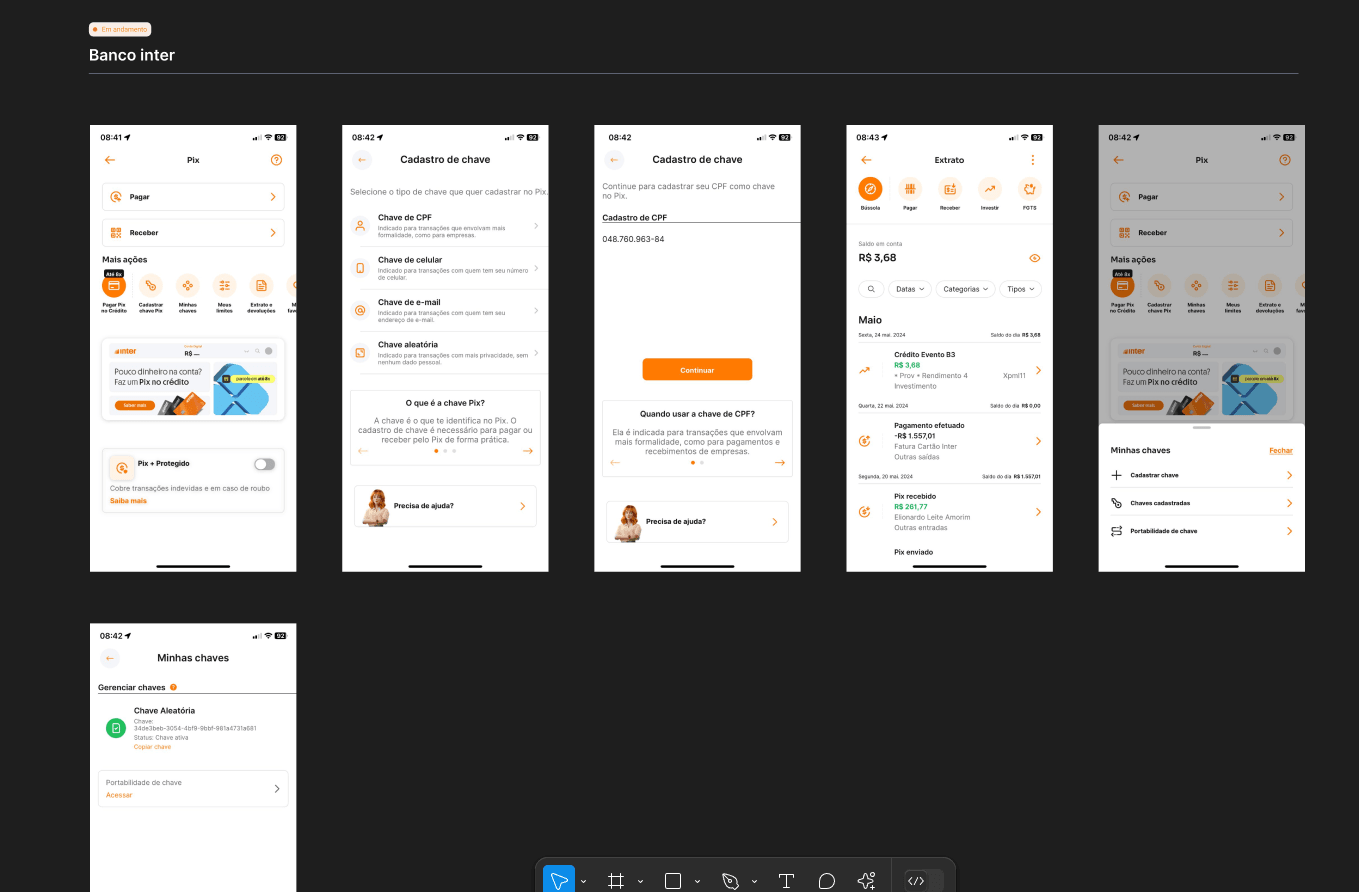
Task: Toggle the Saldo em conta eye icon
Action: [x=1035, y=258]
